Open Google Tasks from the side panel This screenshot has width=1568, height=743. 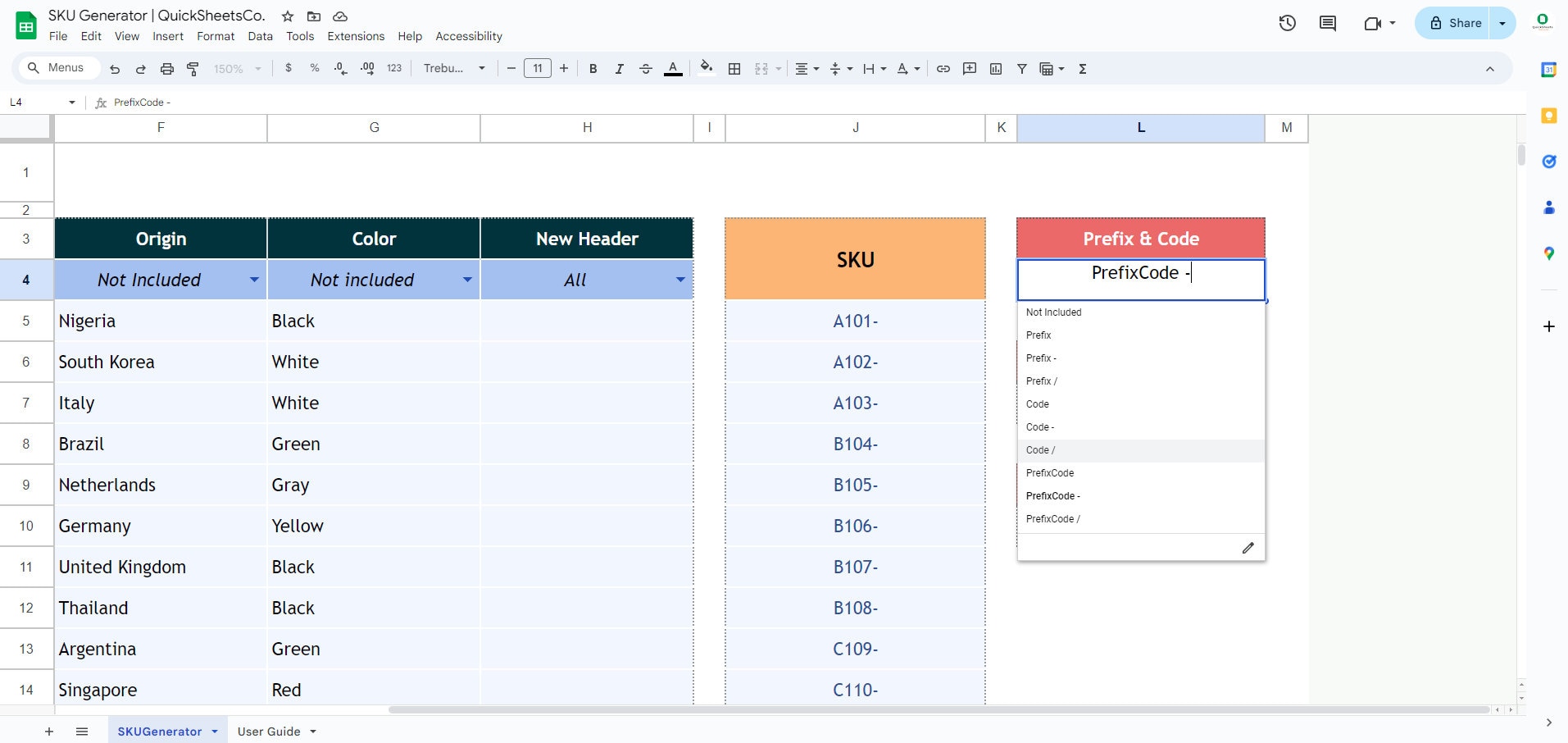(1548, 162)
